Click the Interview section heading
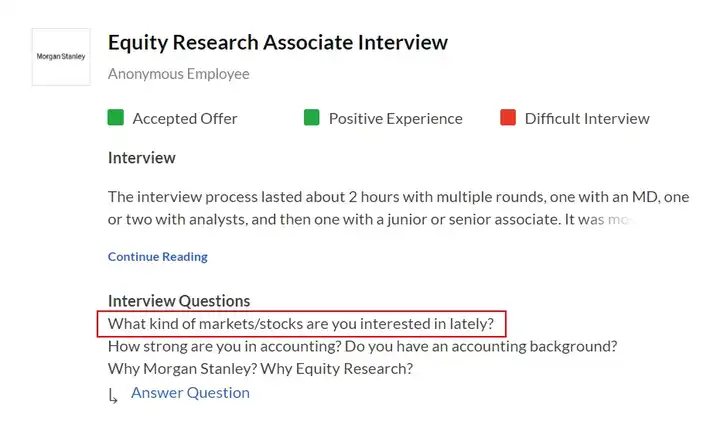 pos(141,158)
